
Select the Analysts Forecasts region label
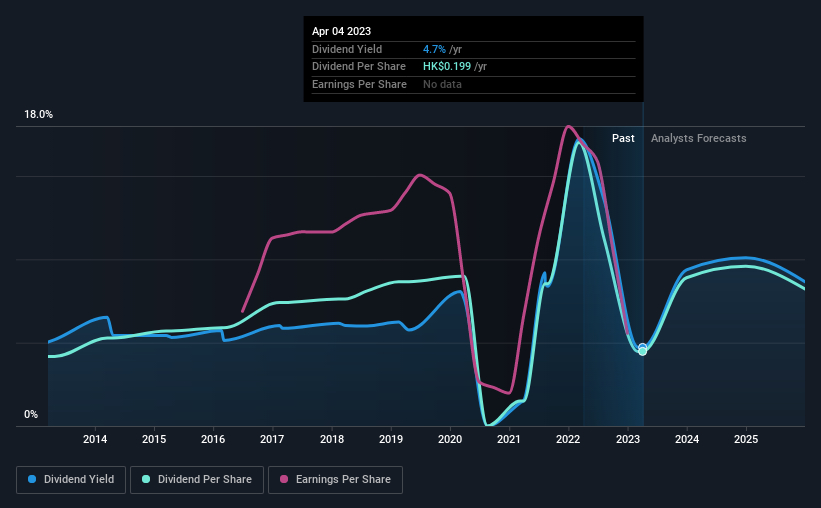click(698, 138)
